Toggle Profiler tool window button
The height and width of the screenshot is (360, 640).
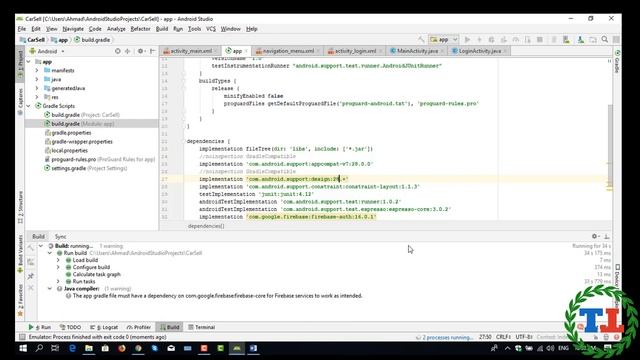coord(139,327)
